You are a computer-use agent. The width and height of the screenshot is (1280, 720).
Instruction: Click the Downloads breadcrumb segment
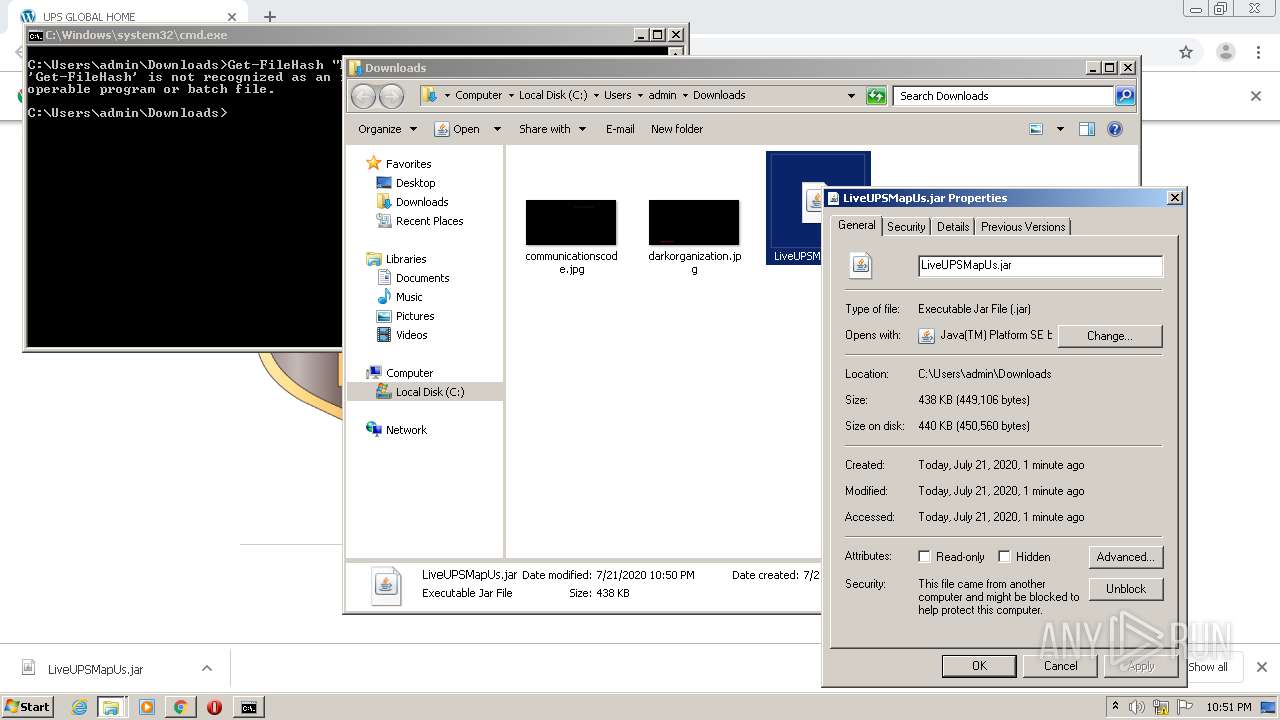719,96
